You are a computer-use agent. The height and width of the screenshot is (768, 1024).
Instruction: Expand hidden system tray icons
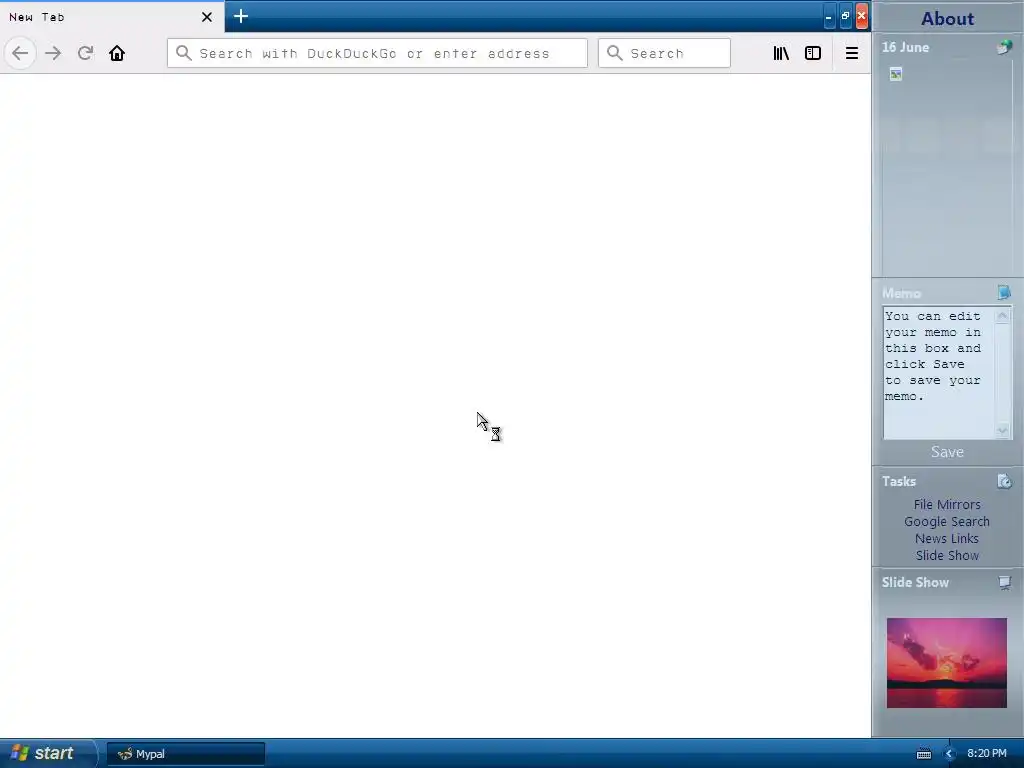click(950, 754)
